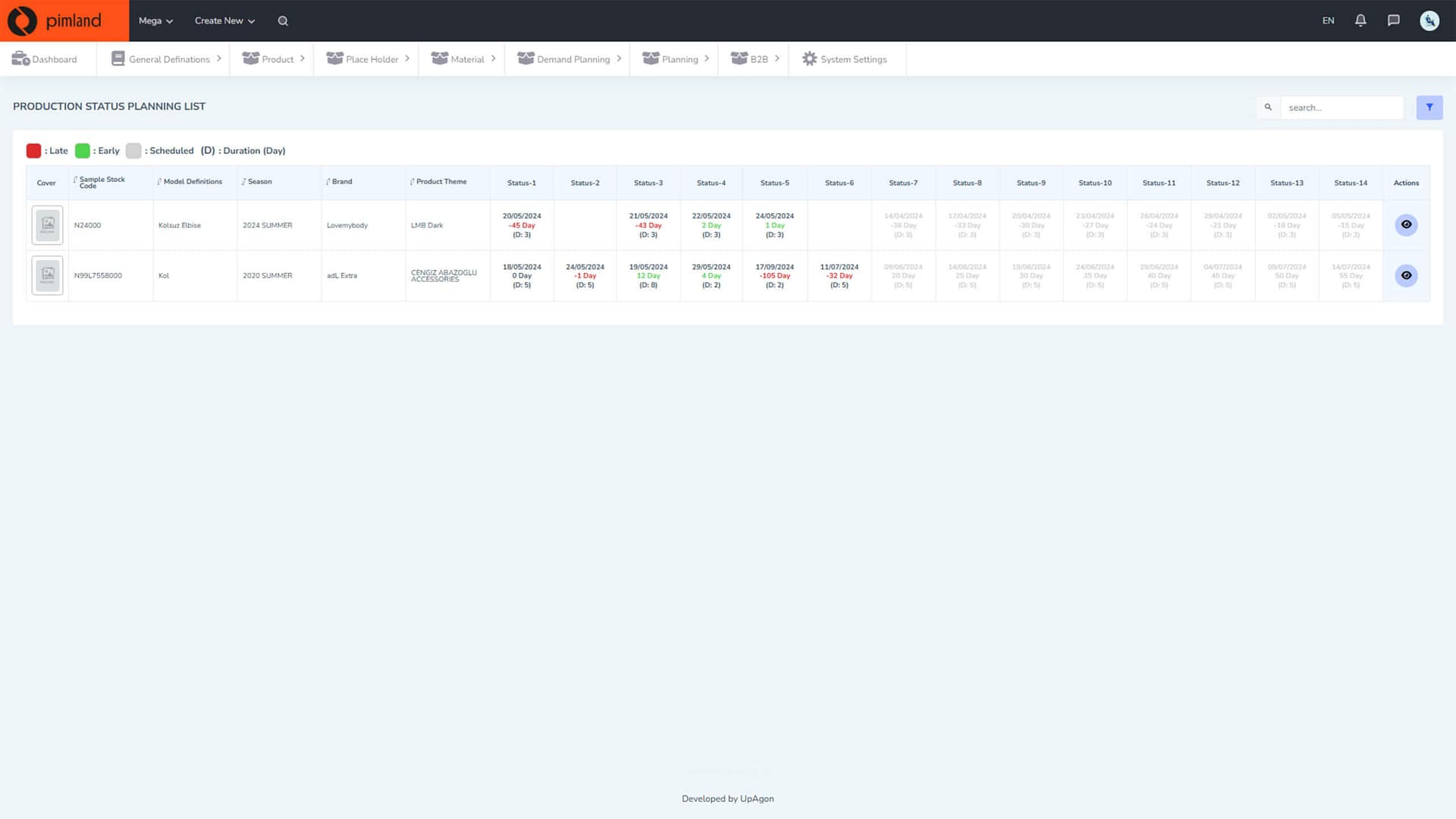Open the Create New dropdown
Viewport: 1456px width, 819px height.
click(223, 20)
